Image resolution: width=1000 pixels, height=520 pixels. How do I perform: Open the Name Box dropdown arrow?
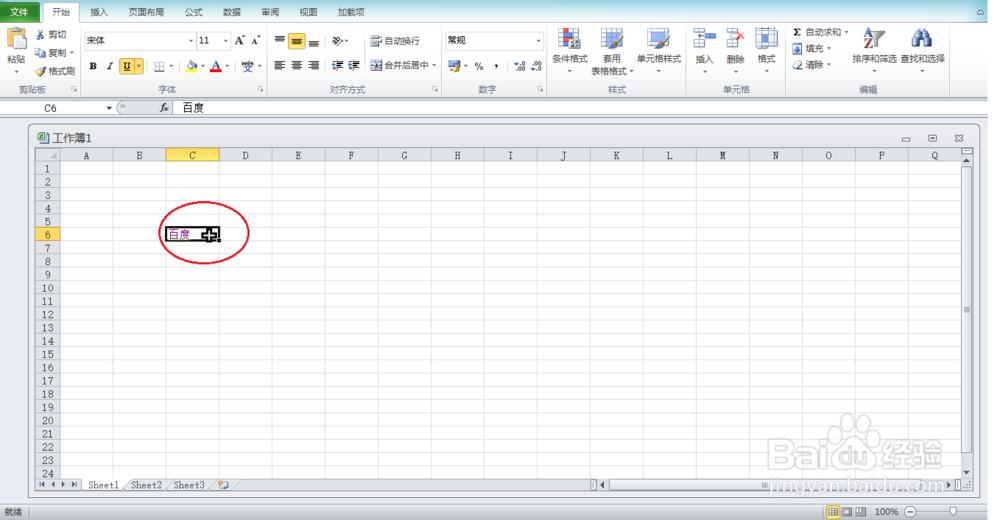point(109,108)
